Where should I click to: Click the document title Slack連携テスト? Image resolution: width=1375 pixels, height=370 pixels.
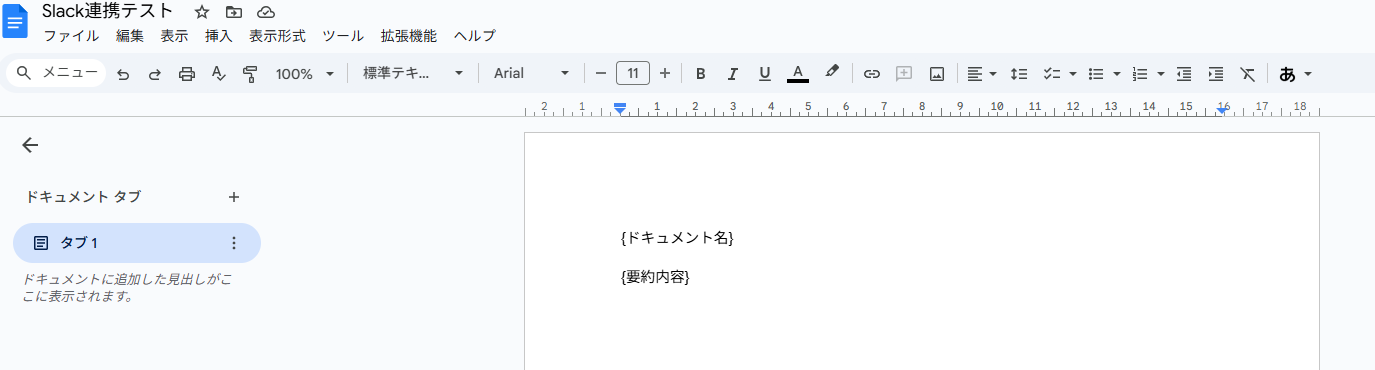pos(108,12)
